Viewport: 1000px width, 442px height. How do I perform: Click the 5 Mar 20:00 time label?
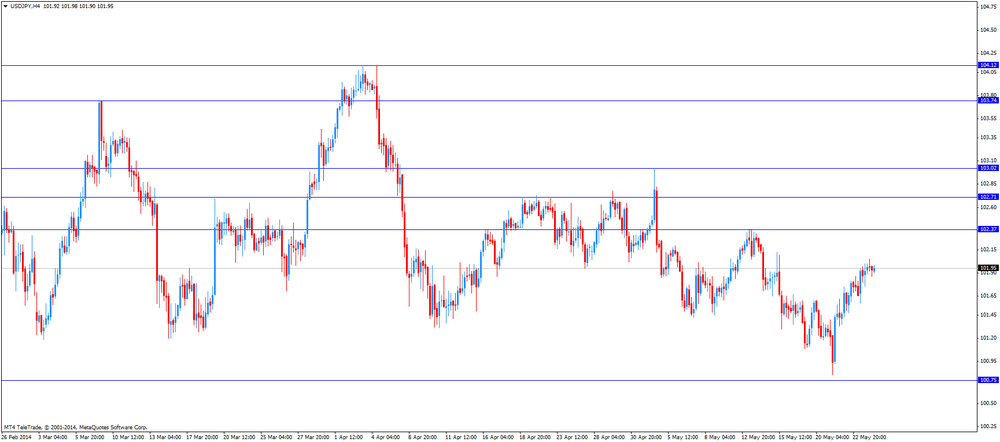tap(90, 438)
